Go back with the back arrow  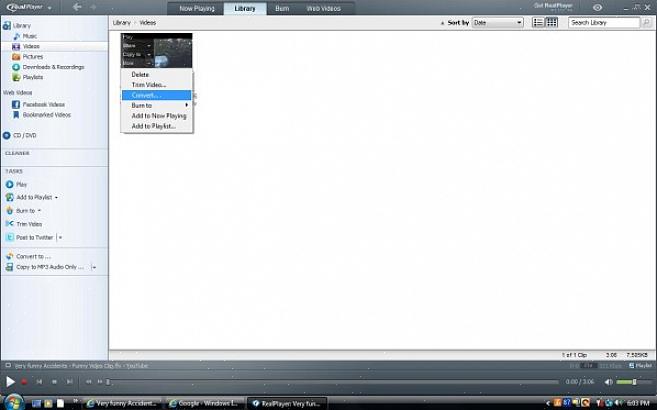click(x=77, y=7)
